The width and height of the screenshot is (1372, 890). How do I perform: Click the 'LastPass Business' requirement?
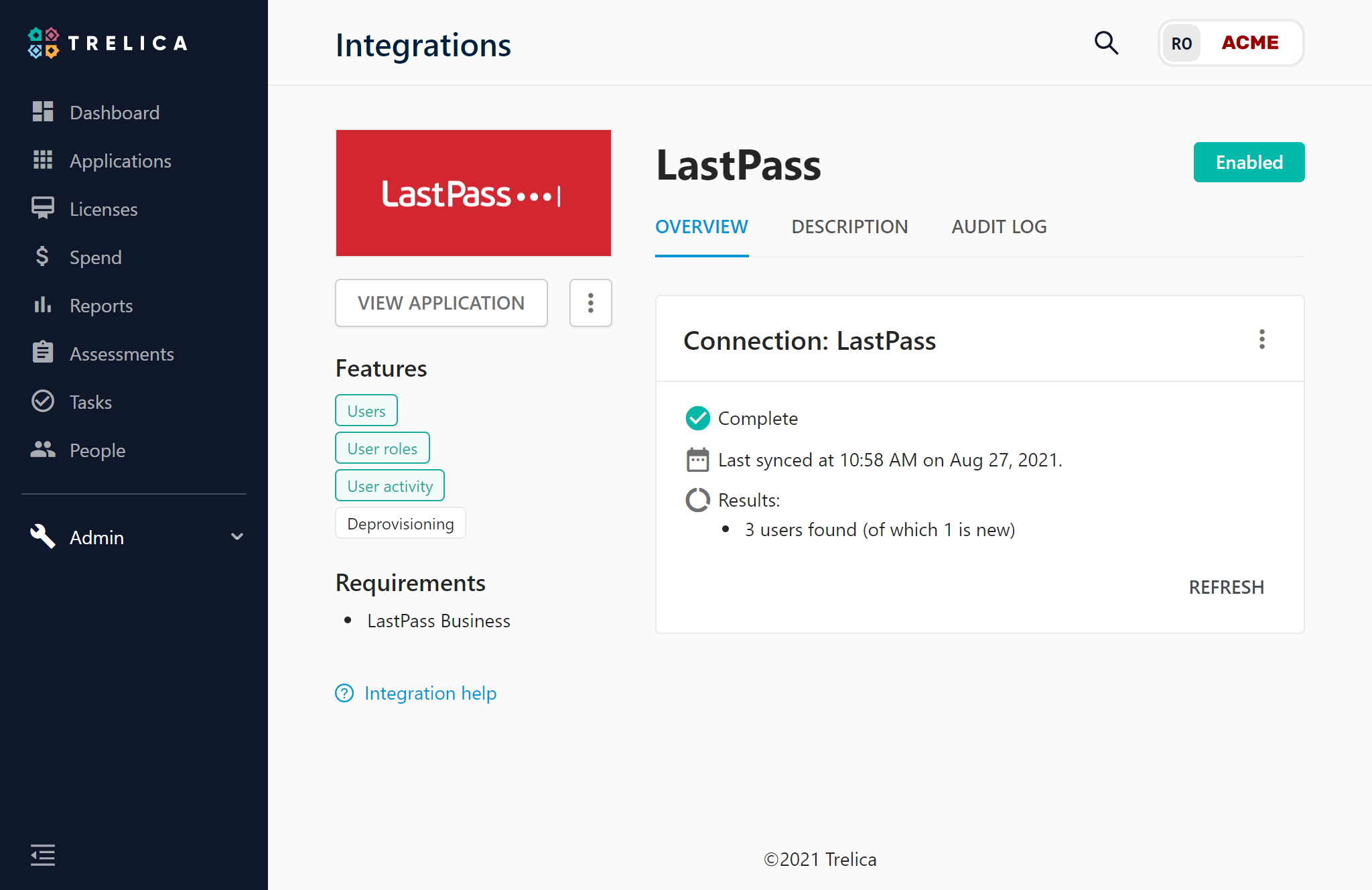click(x=439, y=621)
